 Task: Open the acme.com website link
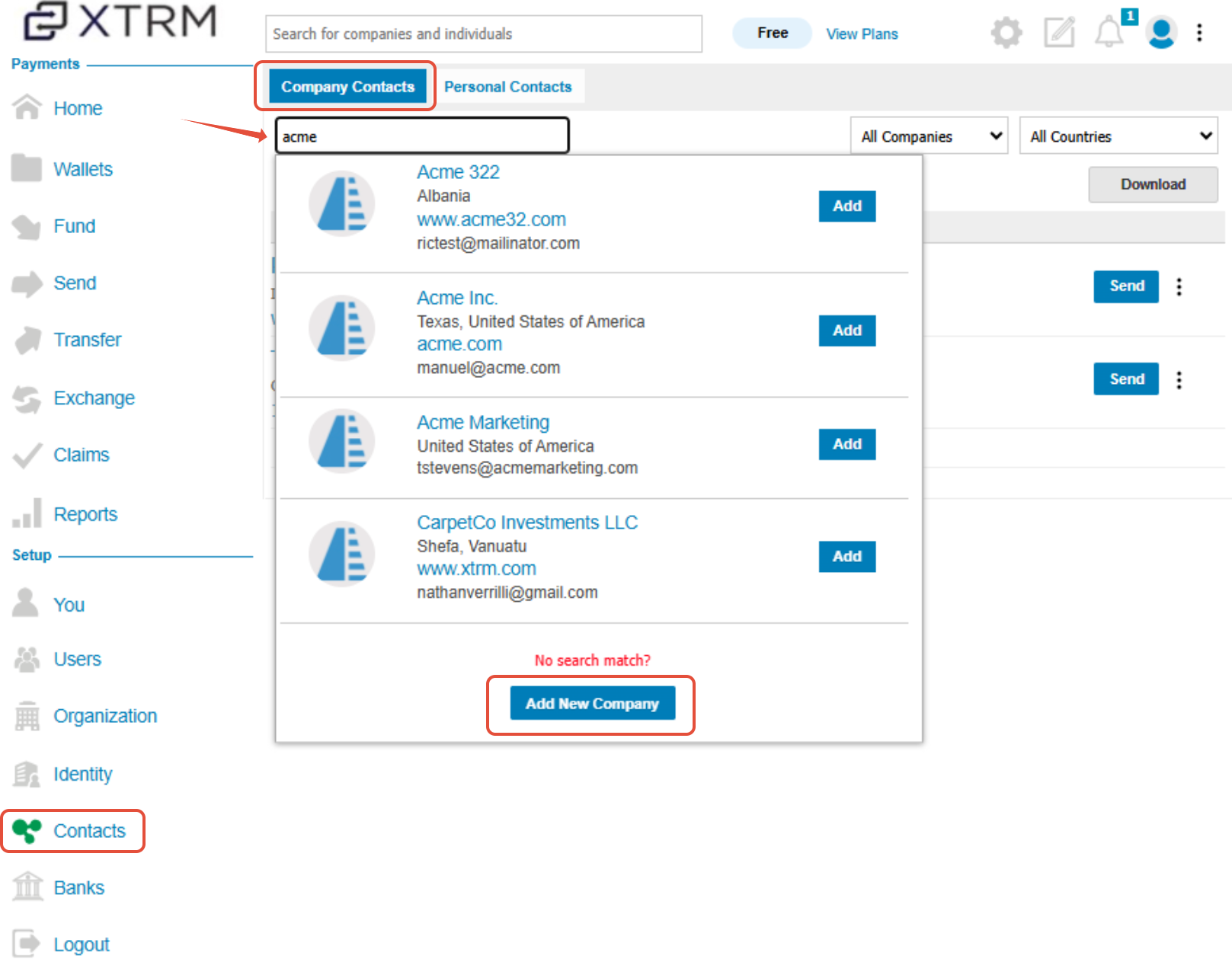tap(459, 344)
